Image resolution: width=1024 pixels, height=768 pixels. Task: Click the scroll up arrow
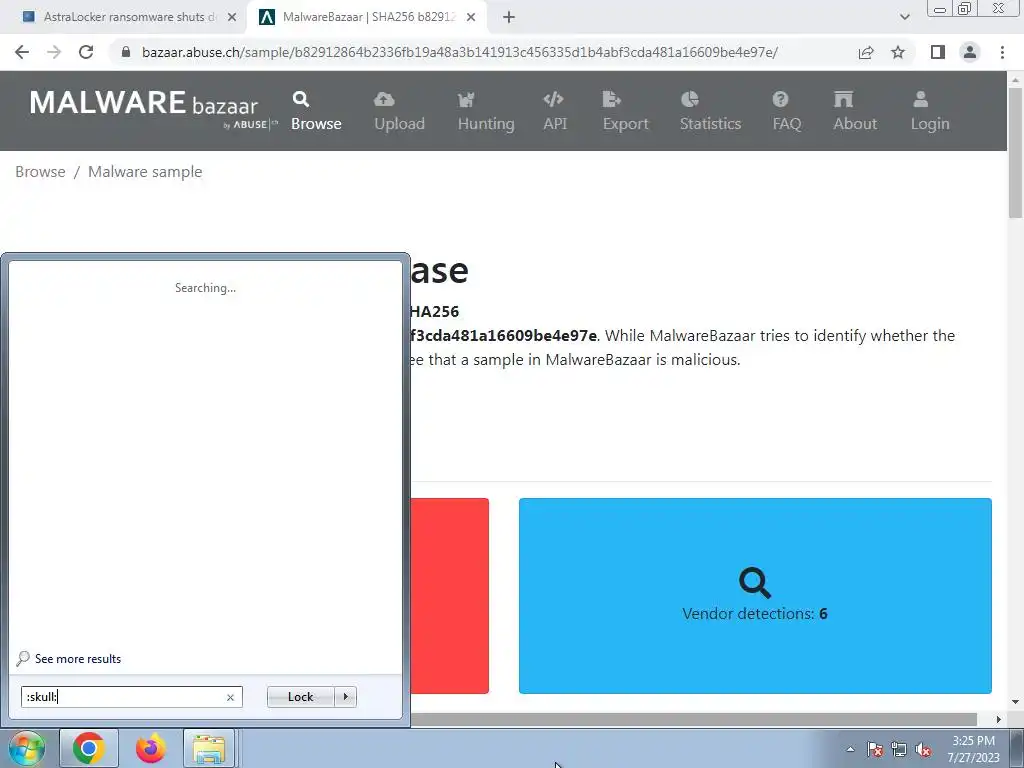click(1016, 79)
